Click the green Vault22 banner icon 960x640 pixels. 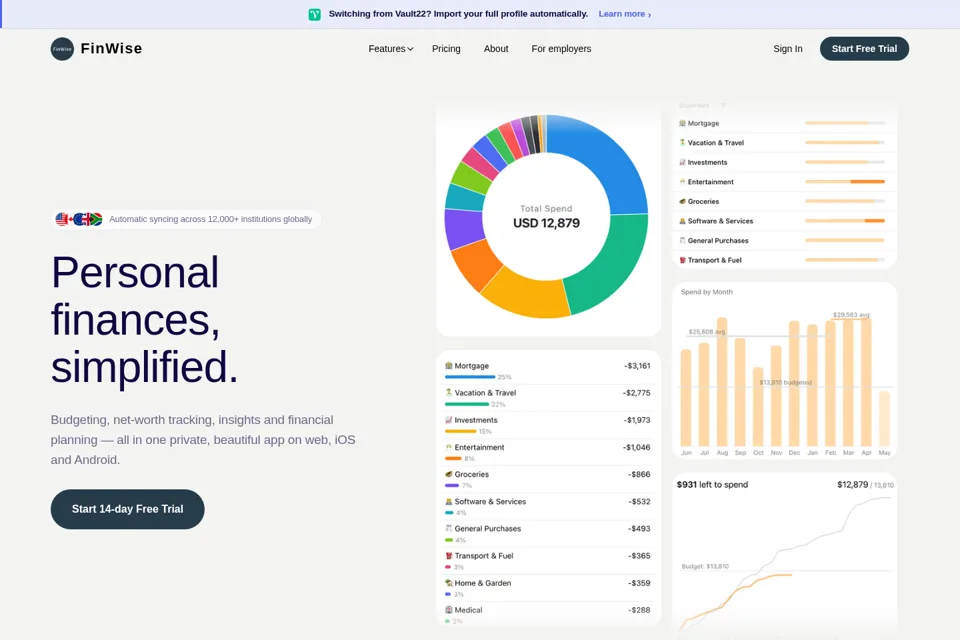click(314, 14)
